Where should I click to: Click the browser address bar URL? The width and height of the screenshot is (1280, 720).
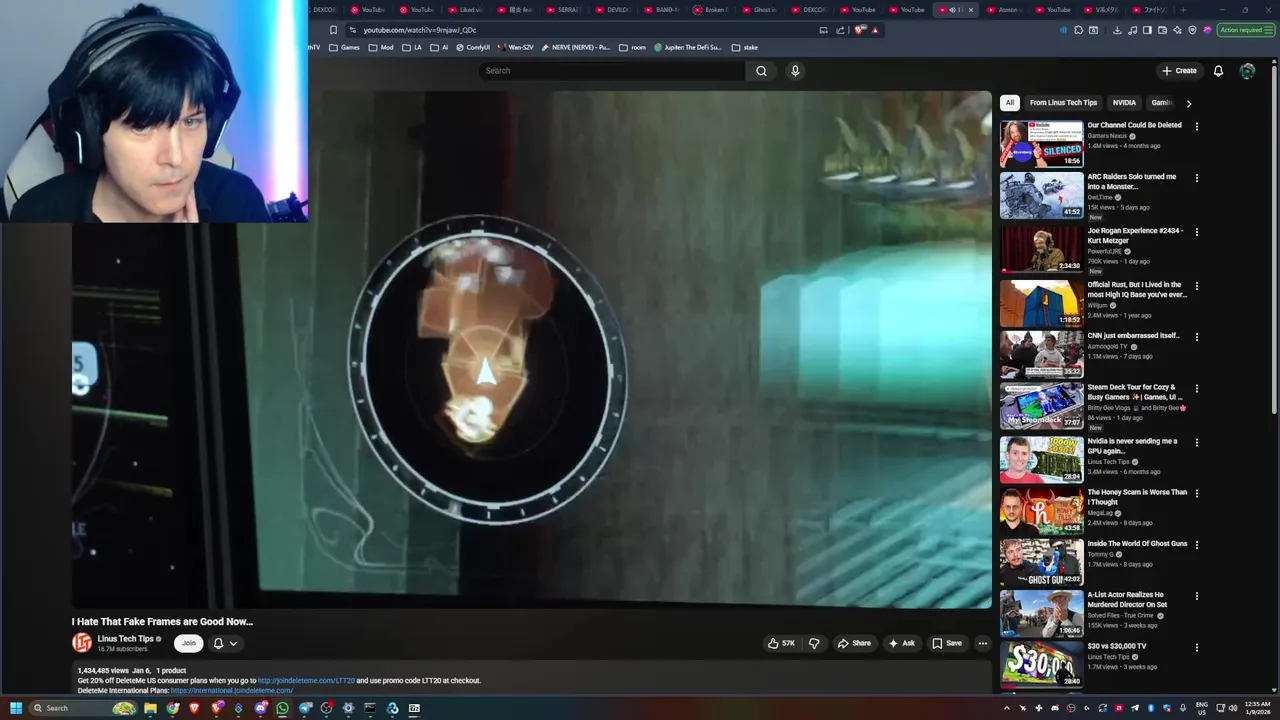(x=420, y=30)
